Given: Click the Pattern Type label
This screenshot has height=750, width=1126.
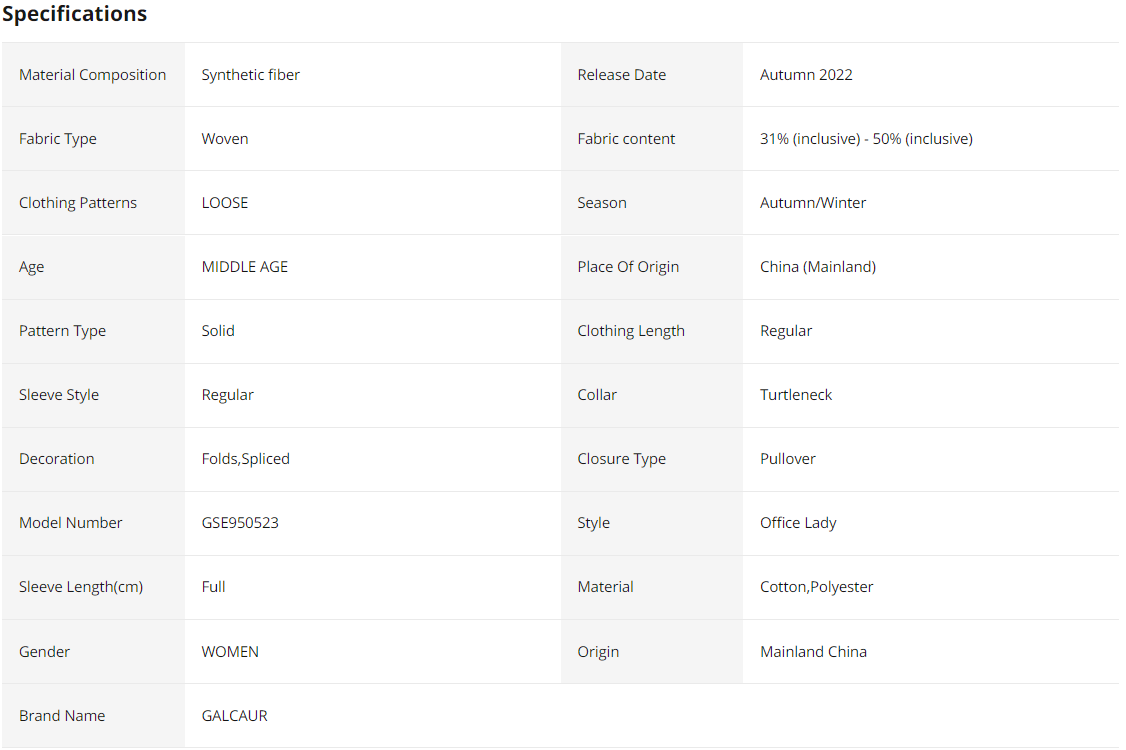Looking at the screenshot, I should [62, 331].
